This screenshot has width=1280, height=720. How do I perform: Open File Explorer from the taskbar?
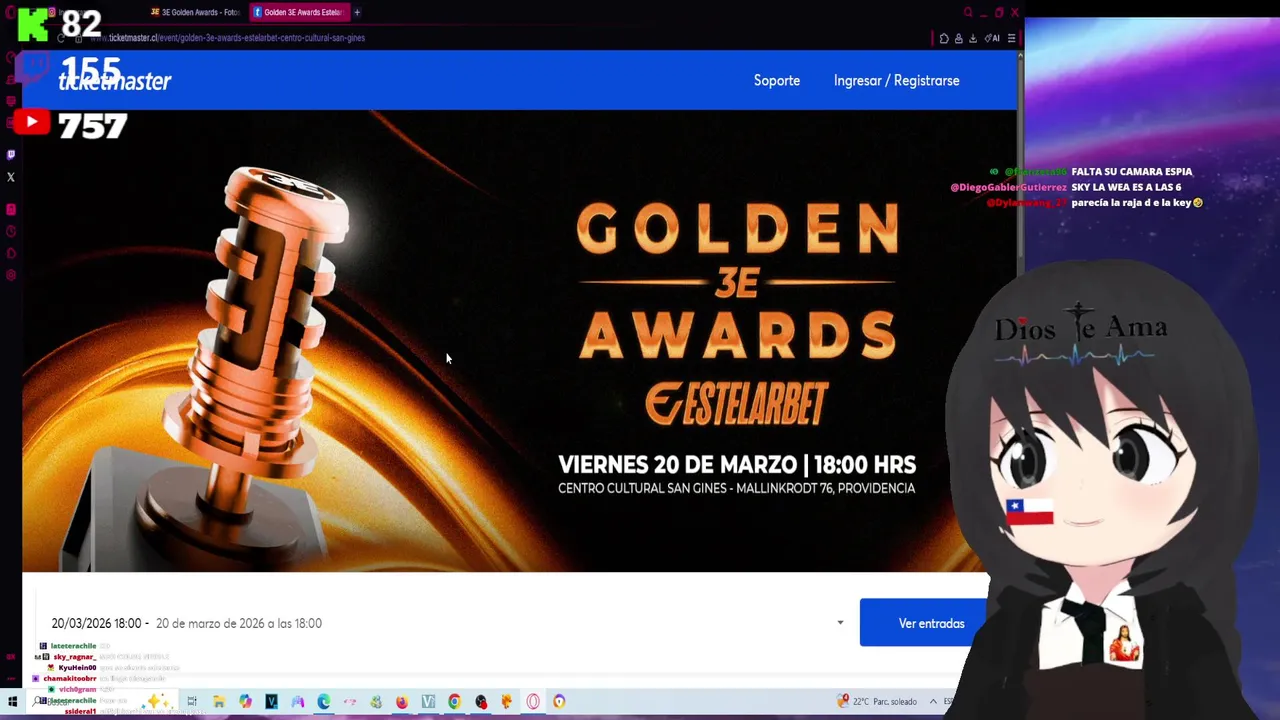[x=218, y=702]
